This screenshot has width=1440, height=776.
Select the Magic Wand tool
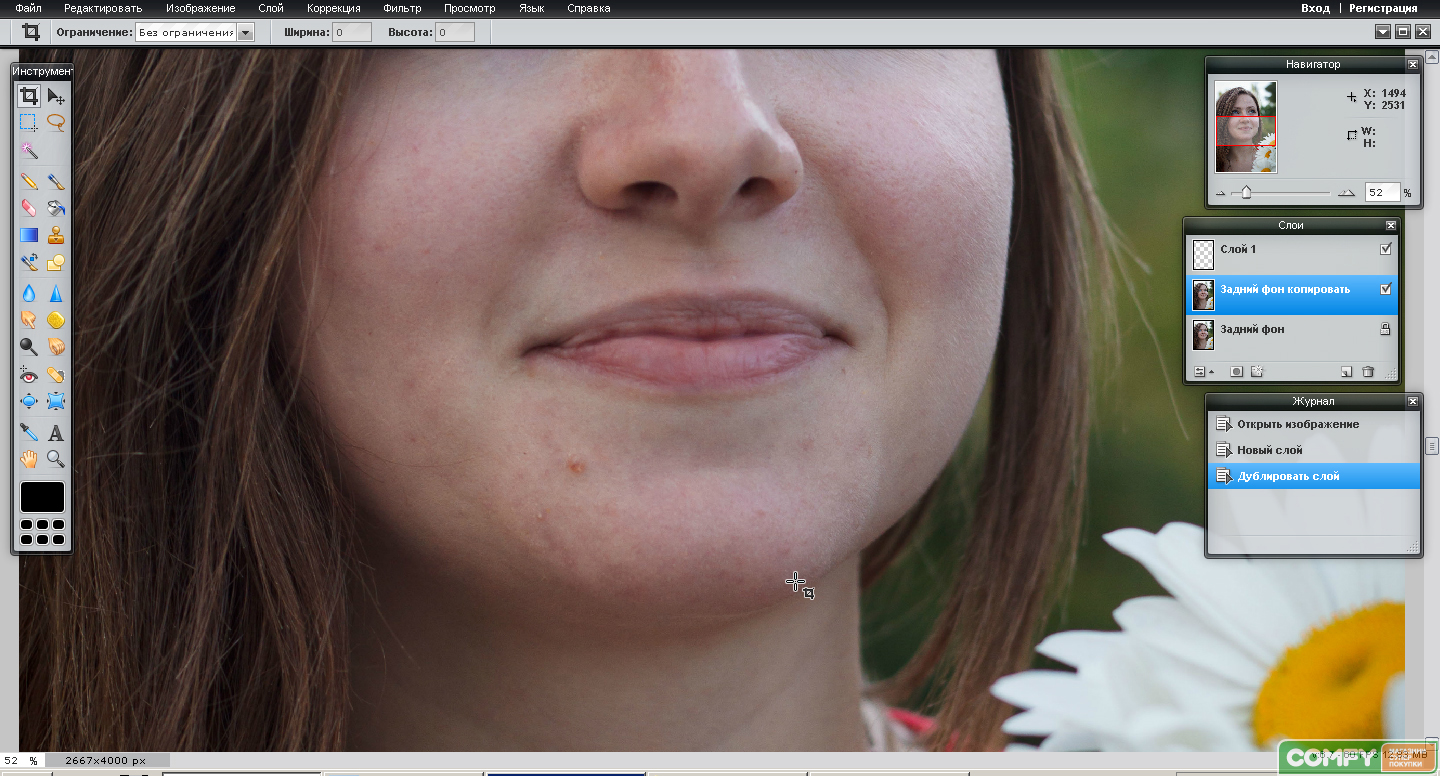(x=29, y=150)
